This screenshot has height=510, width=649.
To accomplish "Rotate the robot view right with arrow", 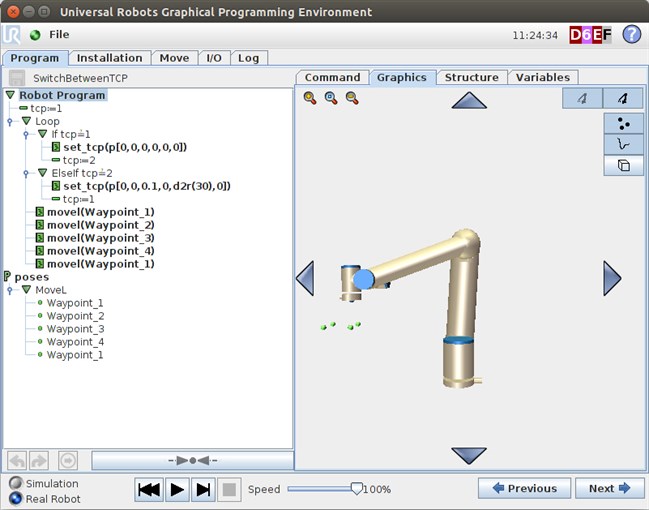I will coord(612,278).
